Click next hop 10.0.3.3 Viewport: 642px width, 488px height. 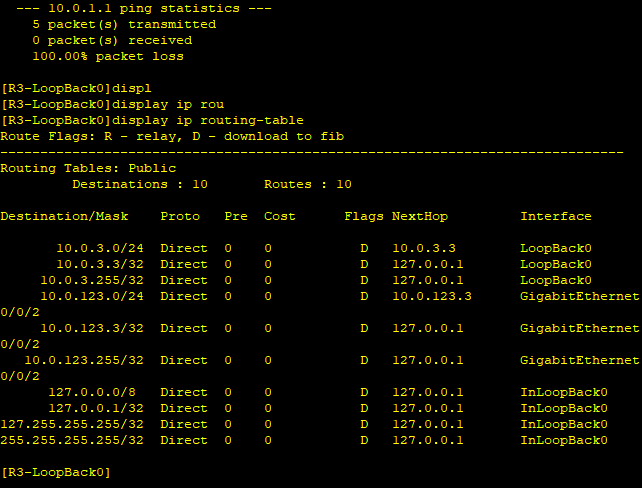click(x=424, y=248)
